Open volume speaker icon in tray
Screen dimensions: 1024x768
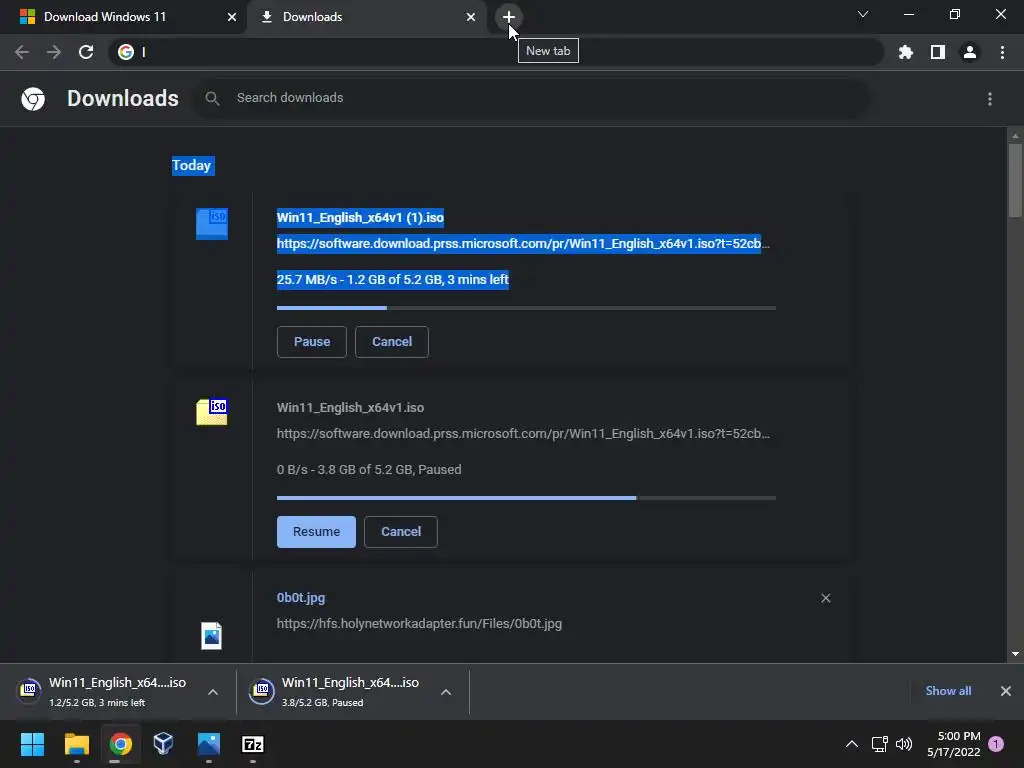(904, 744)
